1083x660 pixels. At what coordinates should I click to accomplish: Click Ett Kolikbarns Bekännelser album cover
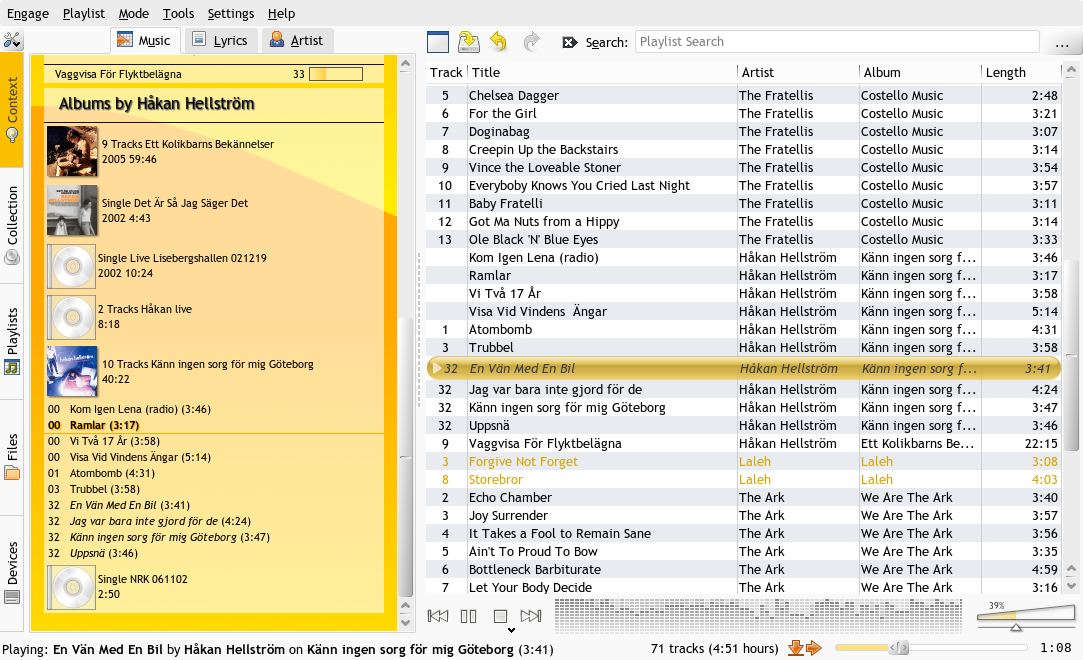click(73, 152)
